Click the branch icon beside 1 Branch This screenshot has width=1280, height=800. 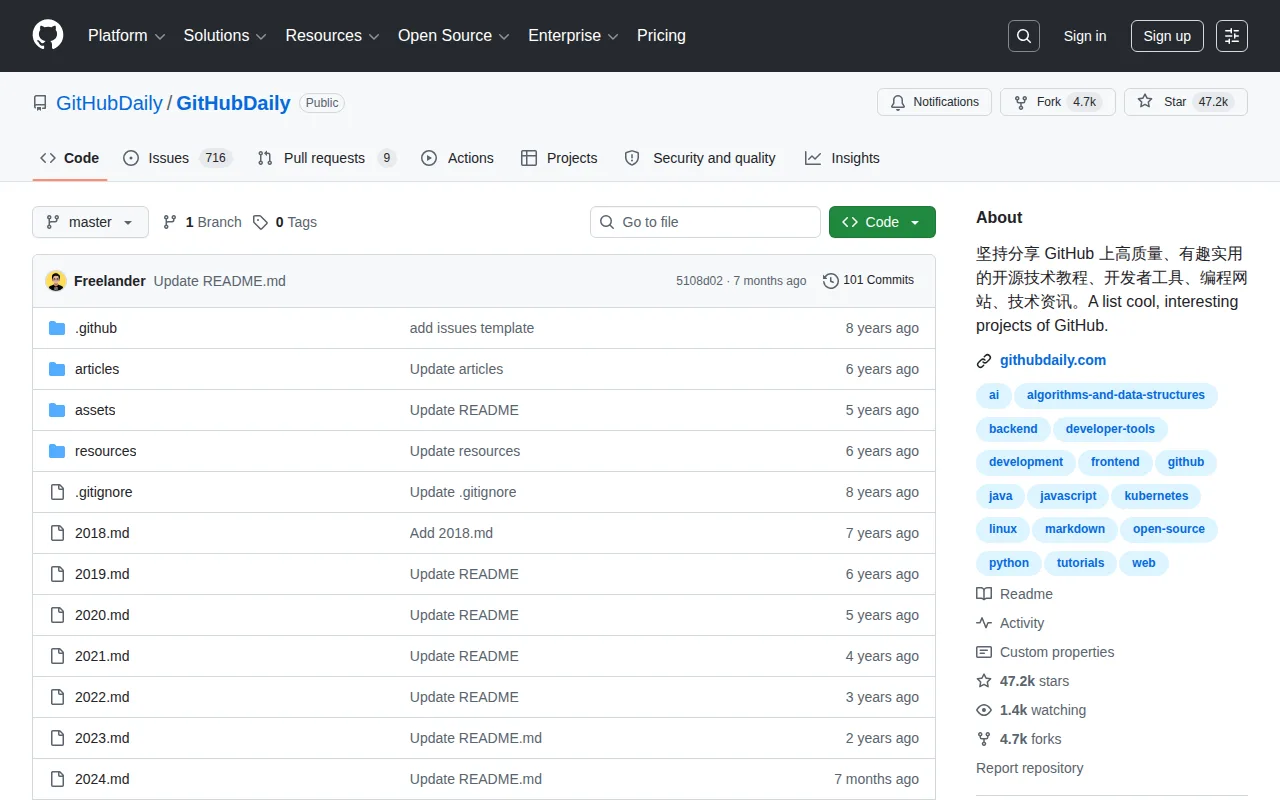(x=170, y=222)
